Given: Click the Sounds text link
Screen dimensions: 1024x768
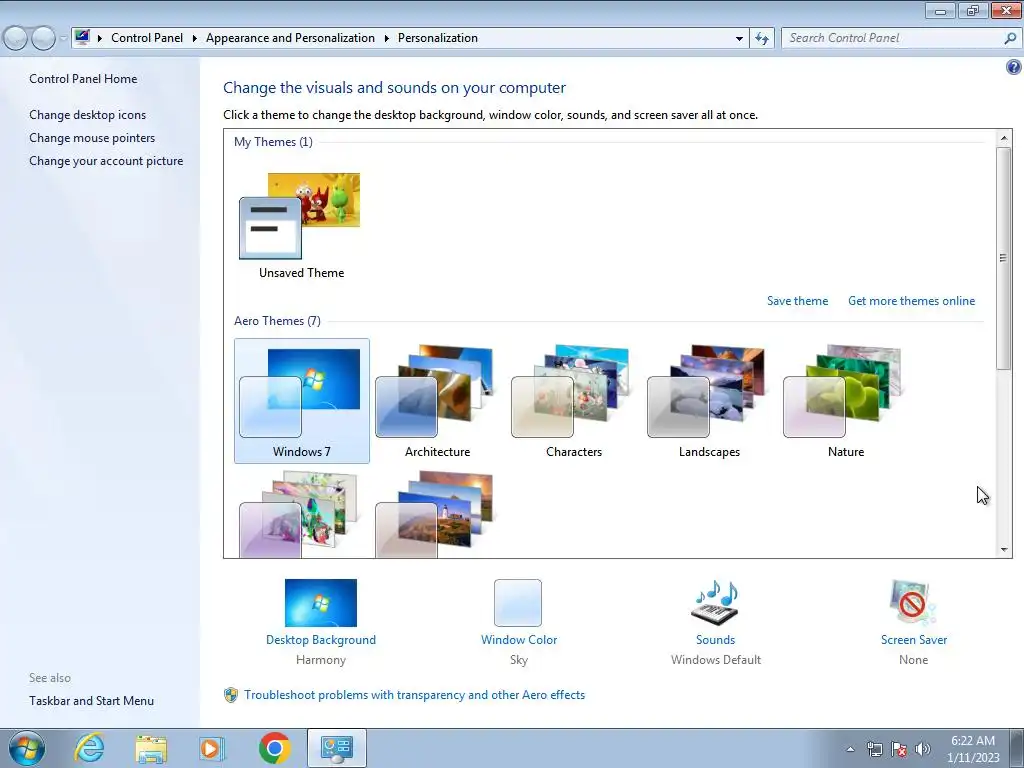Looking at the screenshot, I should coord(715,640).
